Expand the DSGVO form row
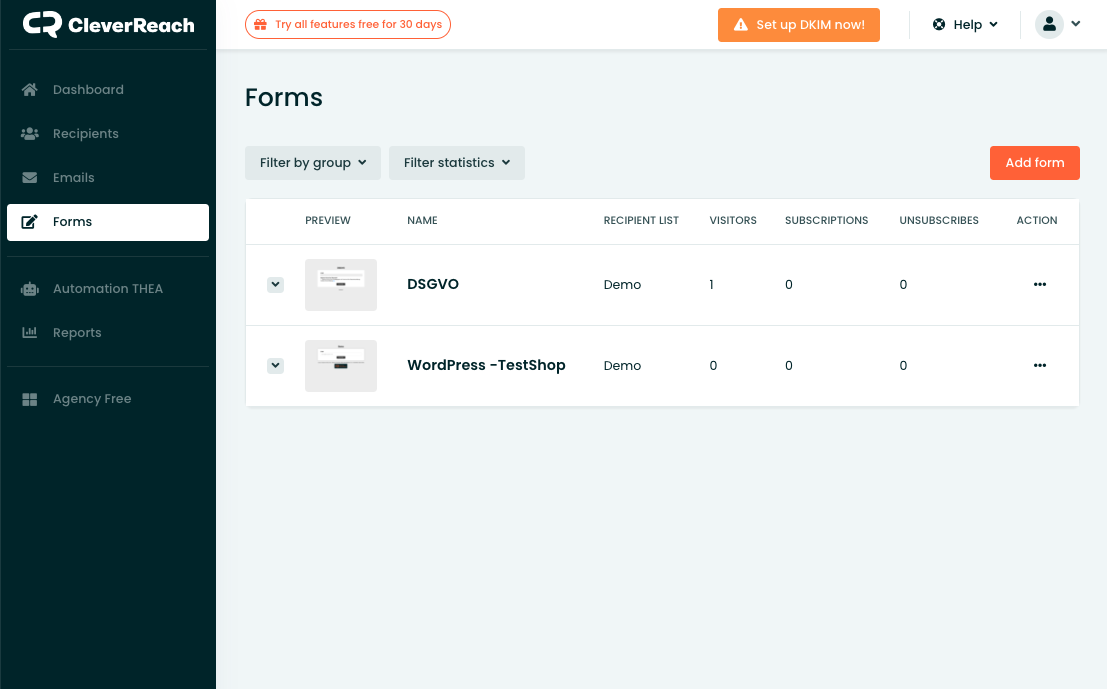1107x689 pixels. [x=276, y=285]
